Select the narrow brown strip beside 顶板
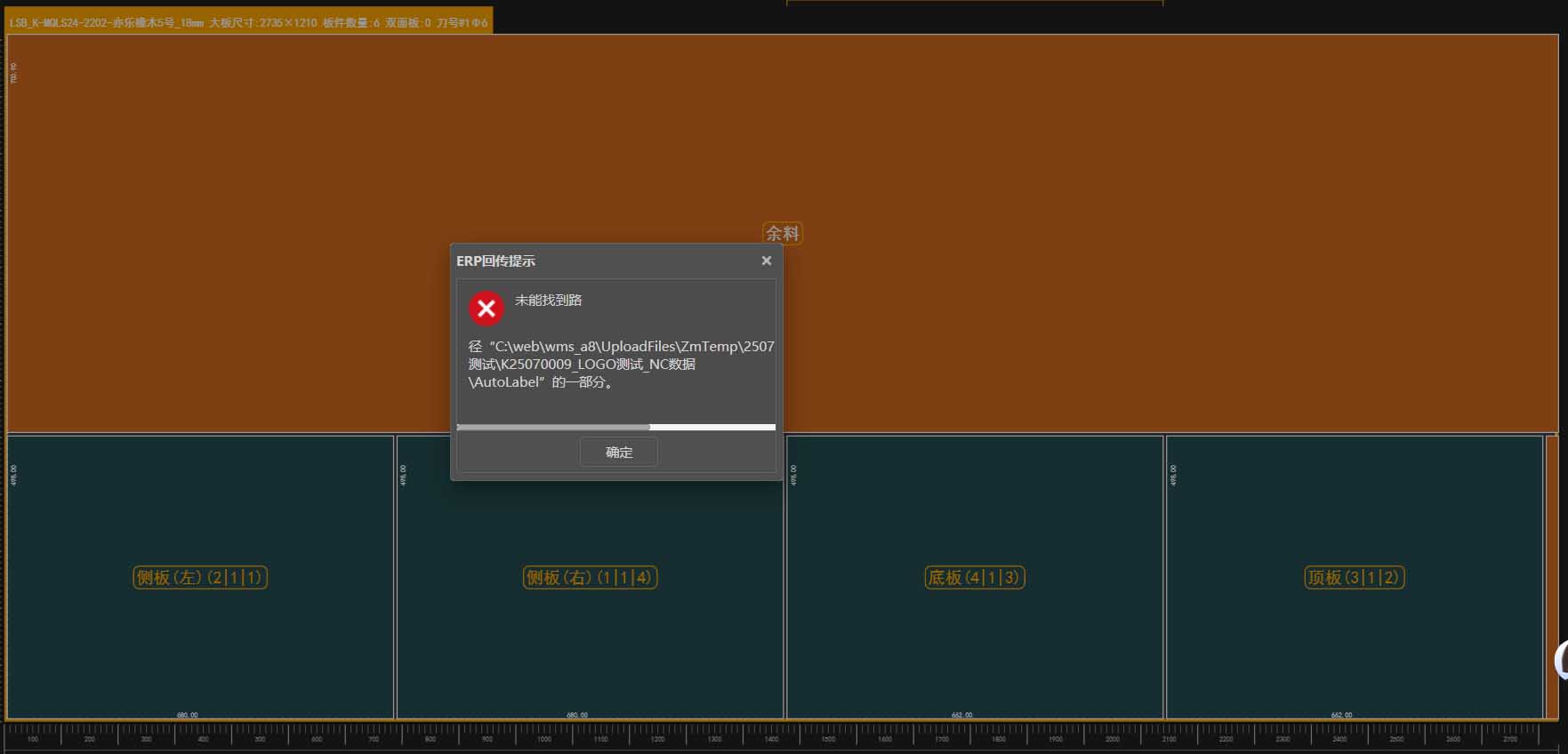Image resolution: width=1568 pixels, height=754 pixels. point(1552,576)
